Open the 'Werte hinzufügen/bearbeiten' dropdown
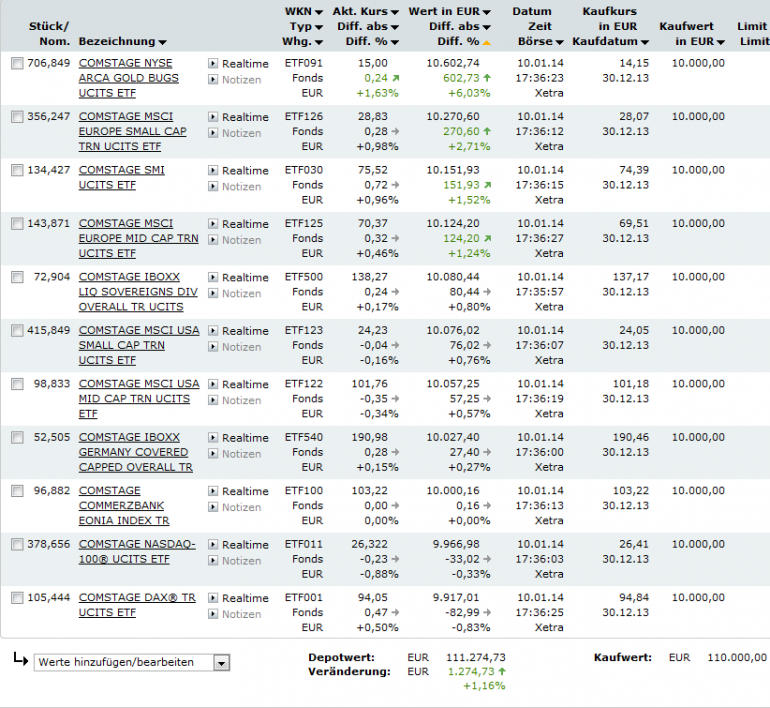 [x=132, y=663]
